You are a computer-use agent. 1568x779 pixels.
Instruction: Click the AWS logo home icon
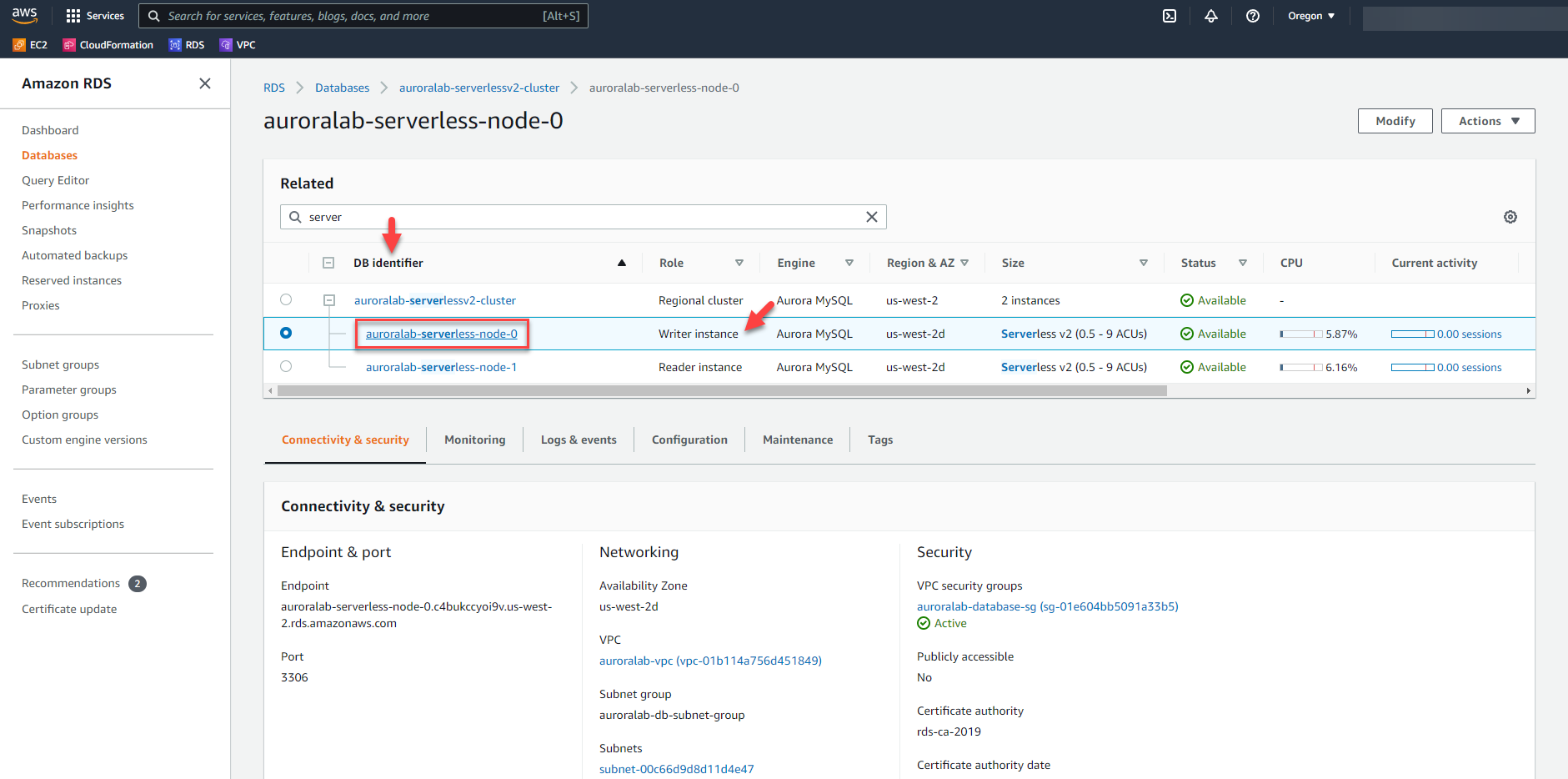point(25,15)
